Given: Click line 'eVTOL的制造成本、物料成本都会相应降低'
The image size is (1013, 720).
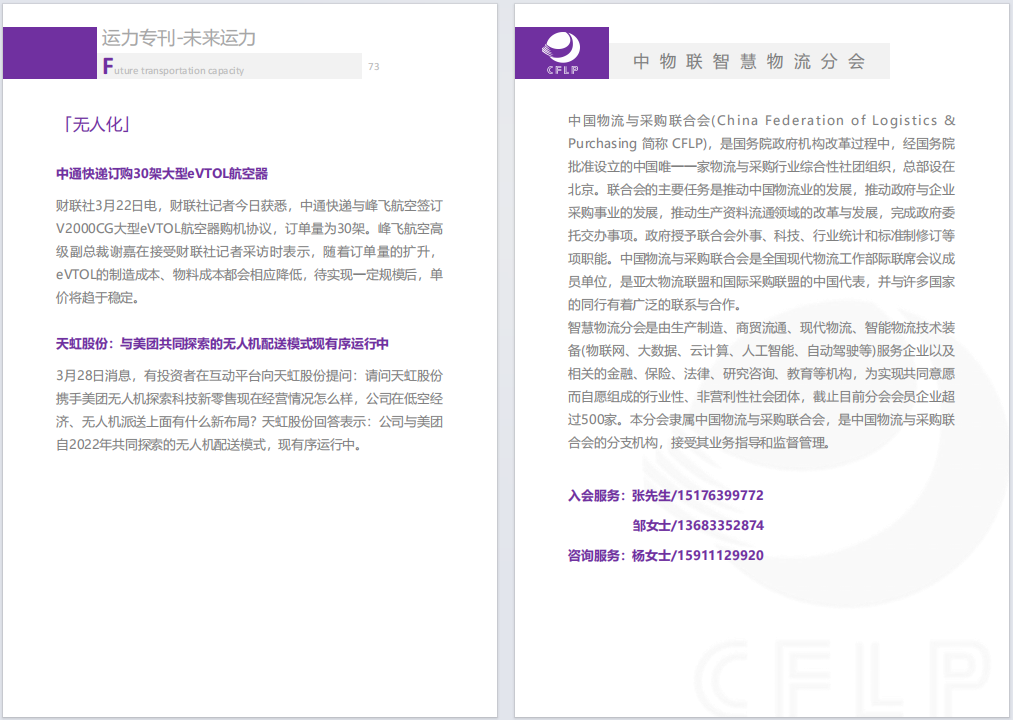Looking at the screenshot, I should pyautogui.click(x=249, y=275).
